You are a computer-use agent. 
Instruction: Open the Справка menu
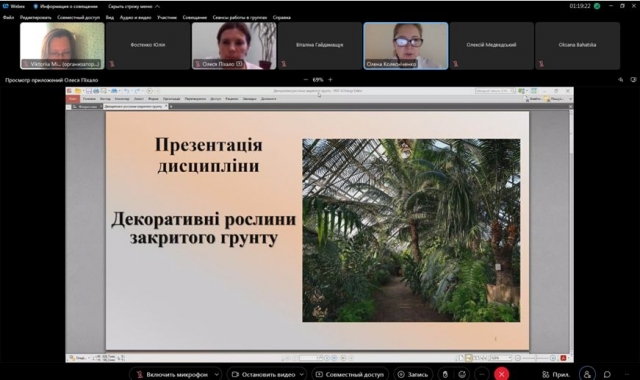click(282, 18)
